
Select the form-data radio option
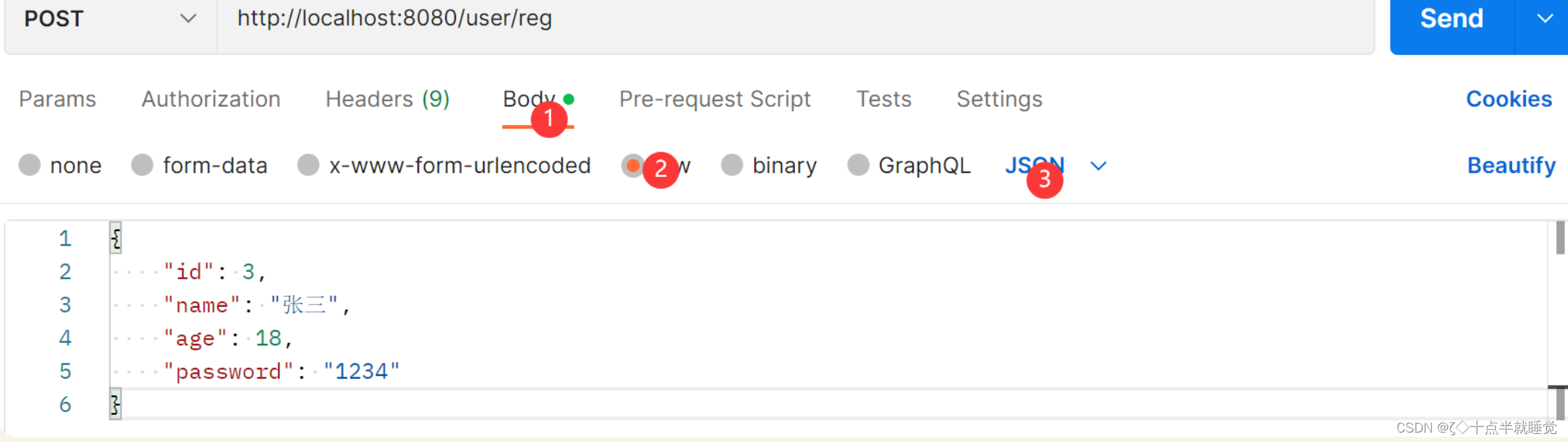pos(143,165)
